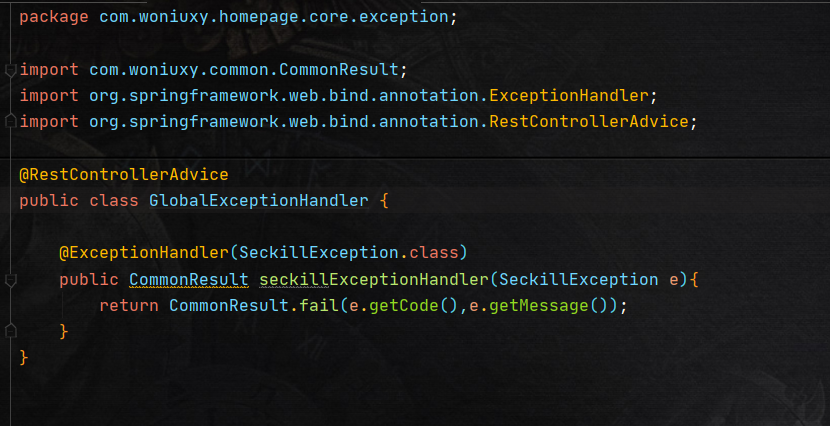The image size is (830, 426).
Task: Click the underlined CommonResult return type
Action: 189,279
